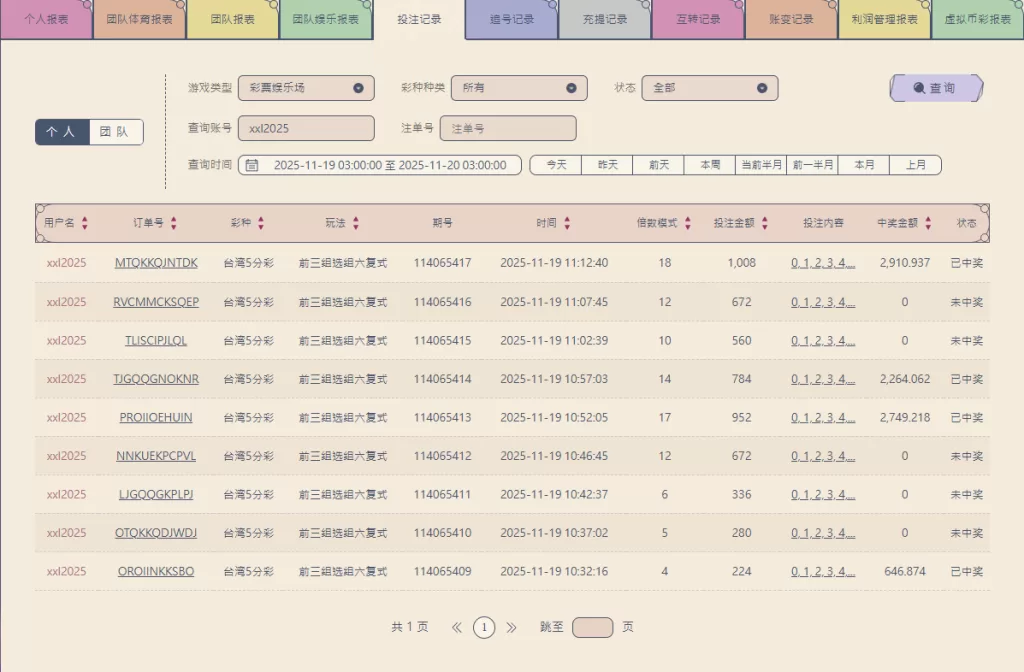The height and width of the screenshot is (672, 1024).
Task: Open the 游戏类型 dropdown
Action: [306, 88]
